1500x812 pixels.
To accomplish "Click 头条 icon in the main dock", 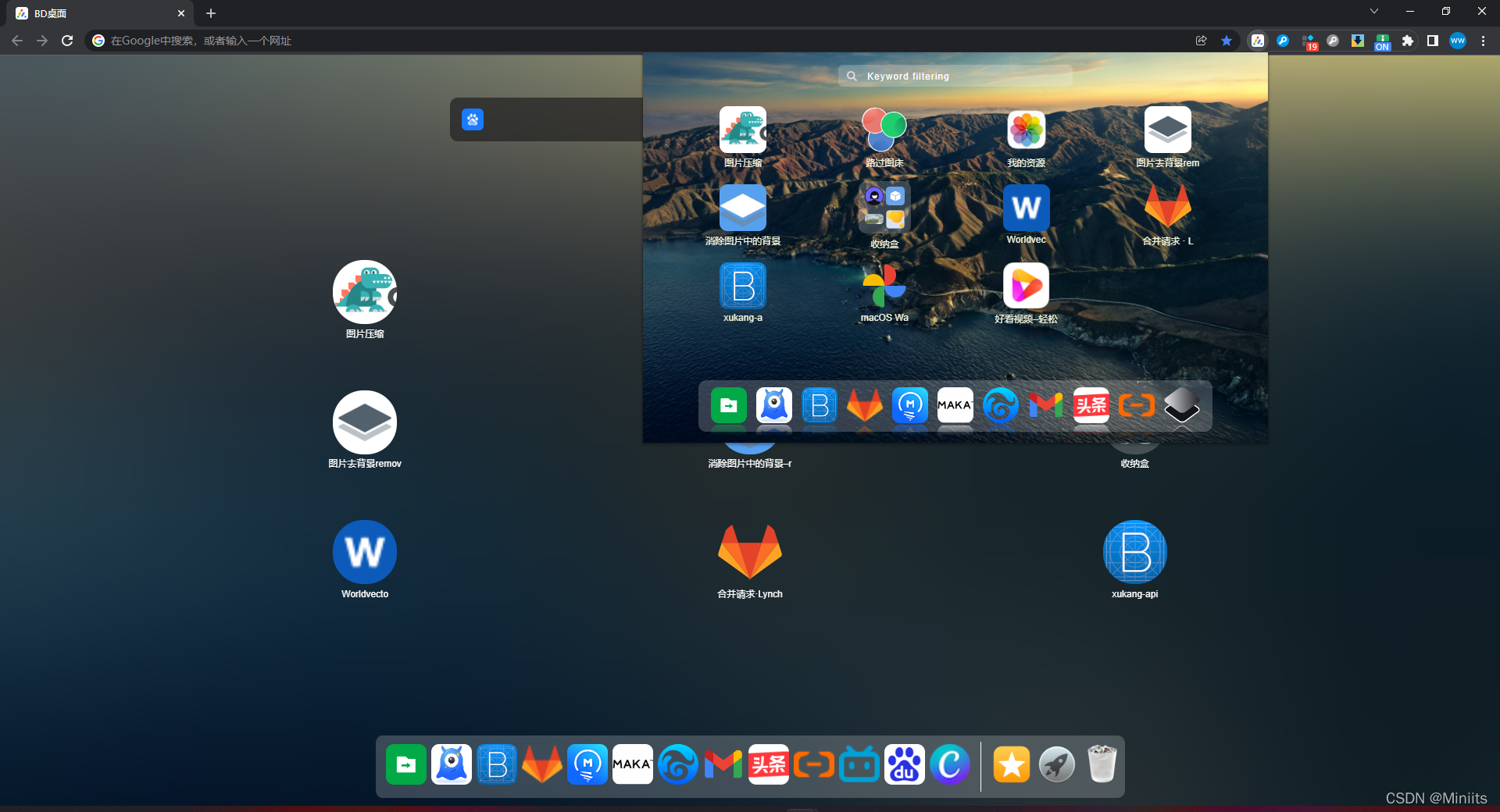I will pos(769,764).
